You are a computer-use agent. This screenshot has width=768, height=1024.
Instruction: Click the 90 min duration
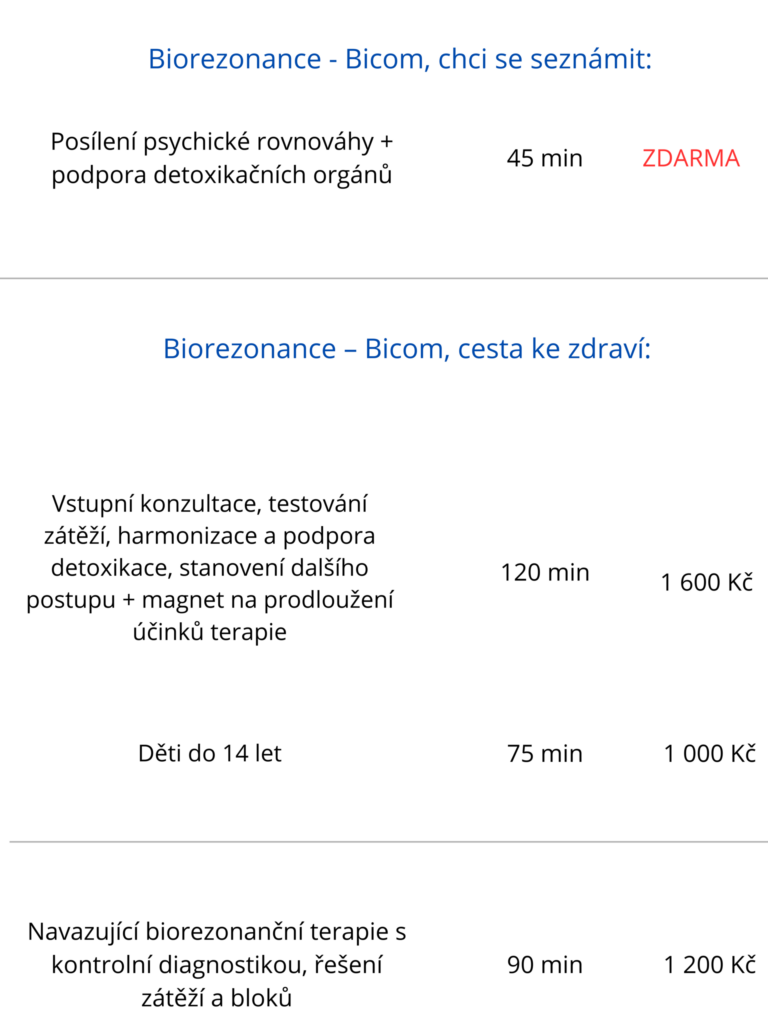pos(544,965)
